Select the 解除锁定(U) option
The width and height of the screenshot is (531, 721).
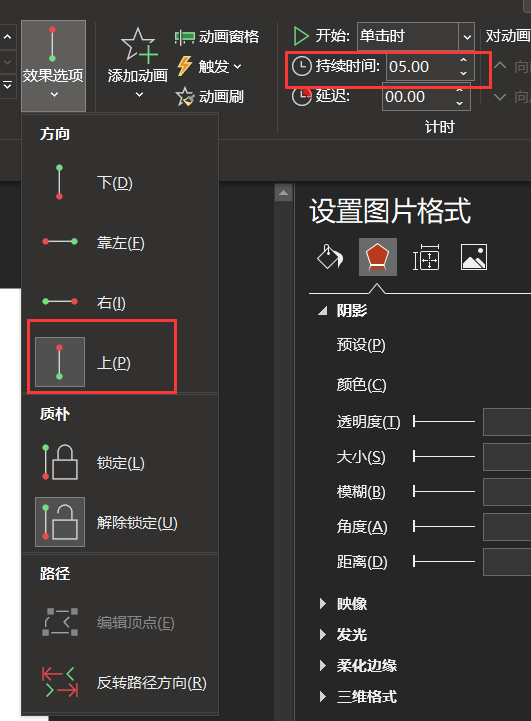(120, 522)
